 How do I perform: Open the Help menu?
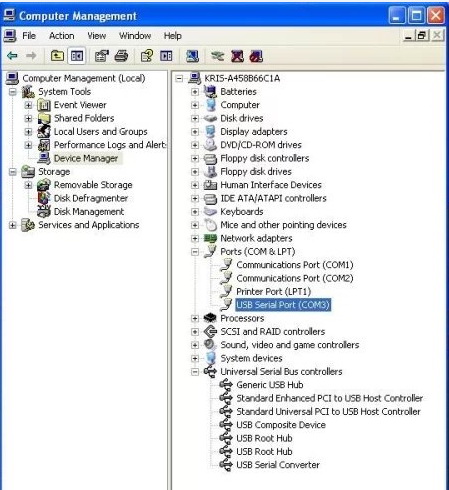pyautogui.click(x=173, y=36)
